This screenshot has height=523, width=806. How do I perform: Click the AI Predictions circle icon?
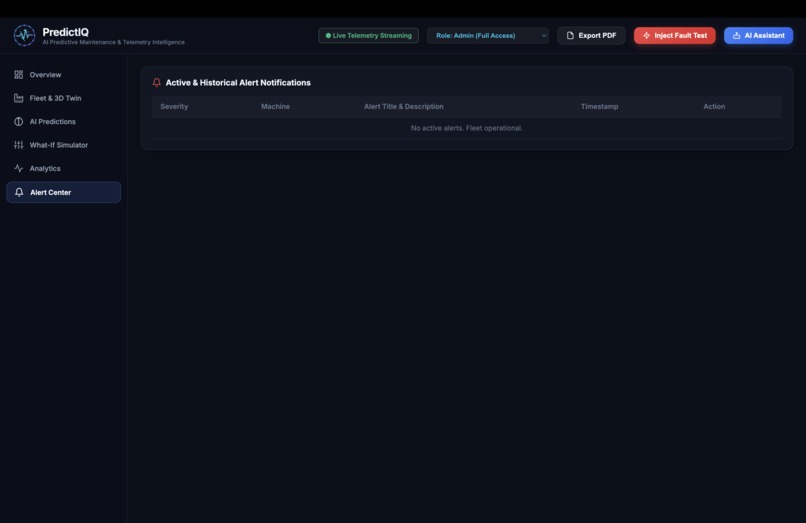[x=19, y=121]
